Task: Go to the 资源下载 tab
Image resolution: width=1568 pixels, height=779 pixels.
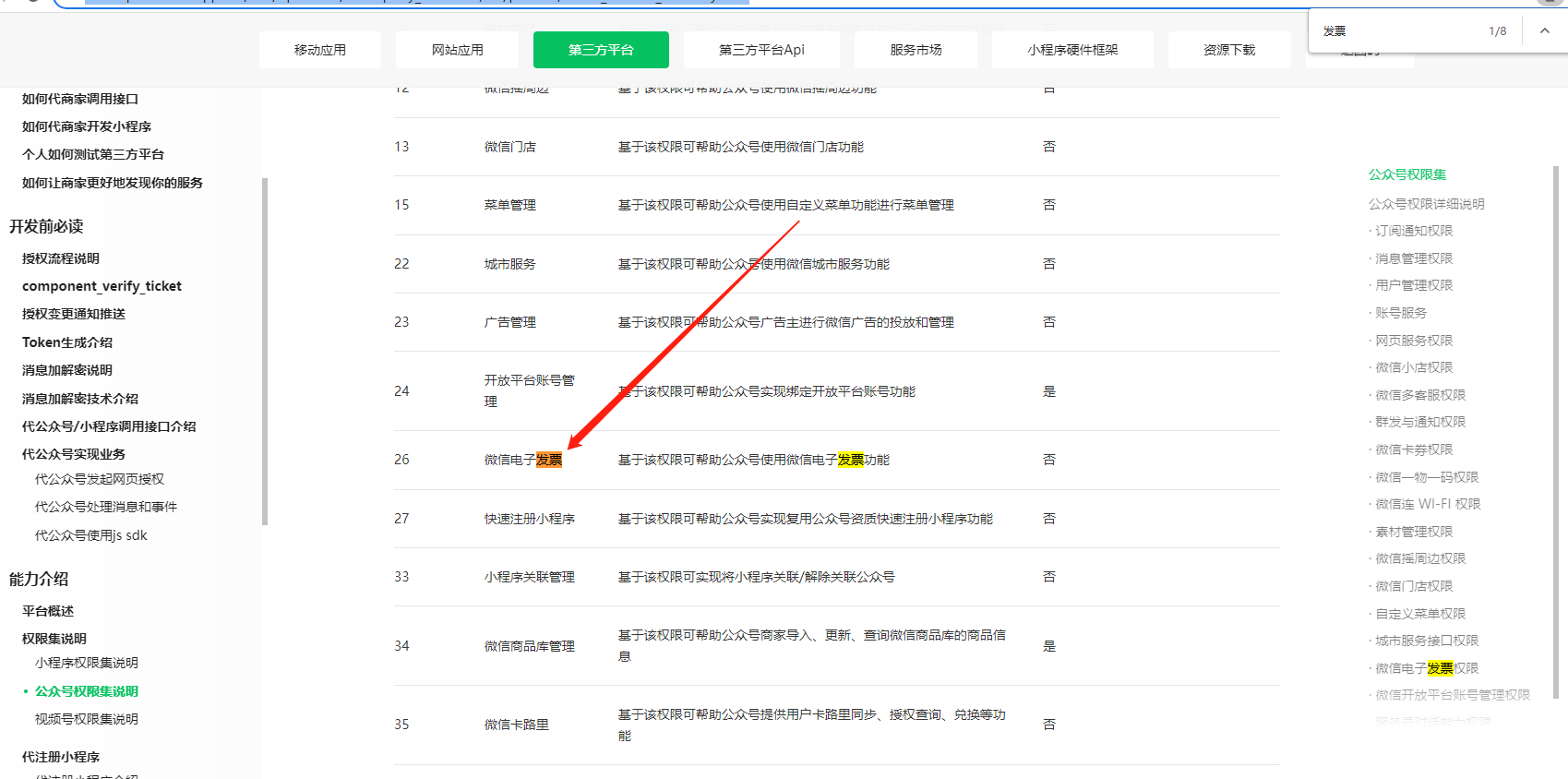Action: (x=1229, y=50)
